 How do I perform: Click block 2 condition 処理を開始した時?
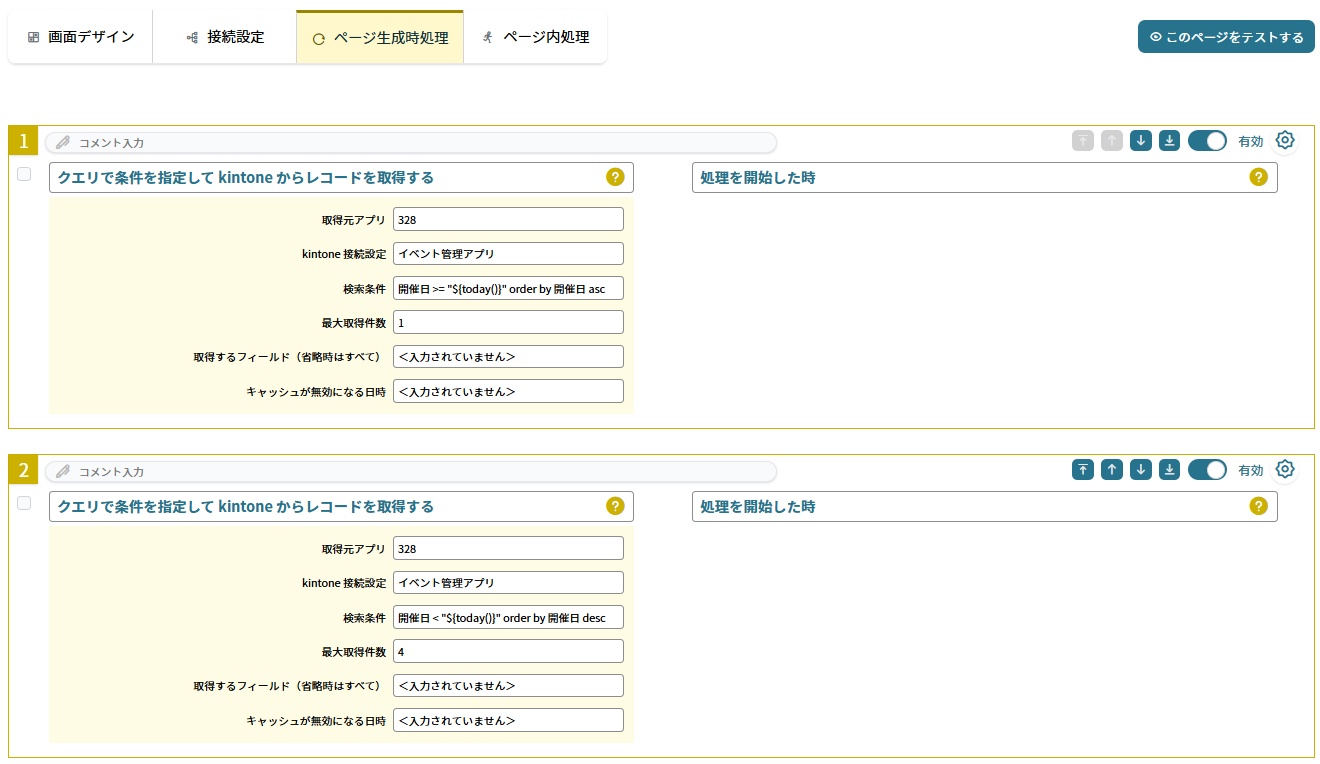[984, 506]
